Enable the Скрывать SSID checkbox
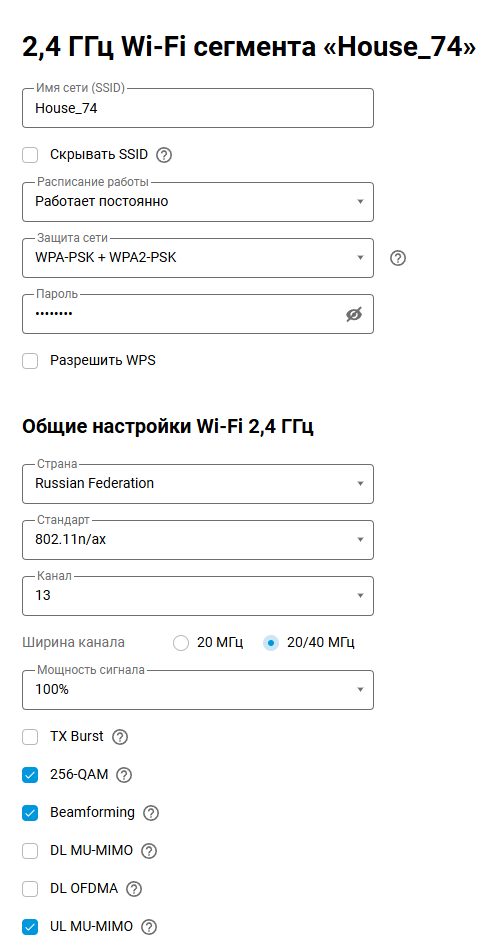Viewport: 487px width, 948px height. (30, 155)
